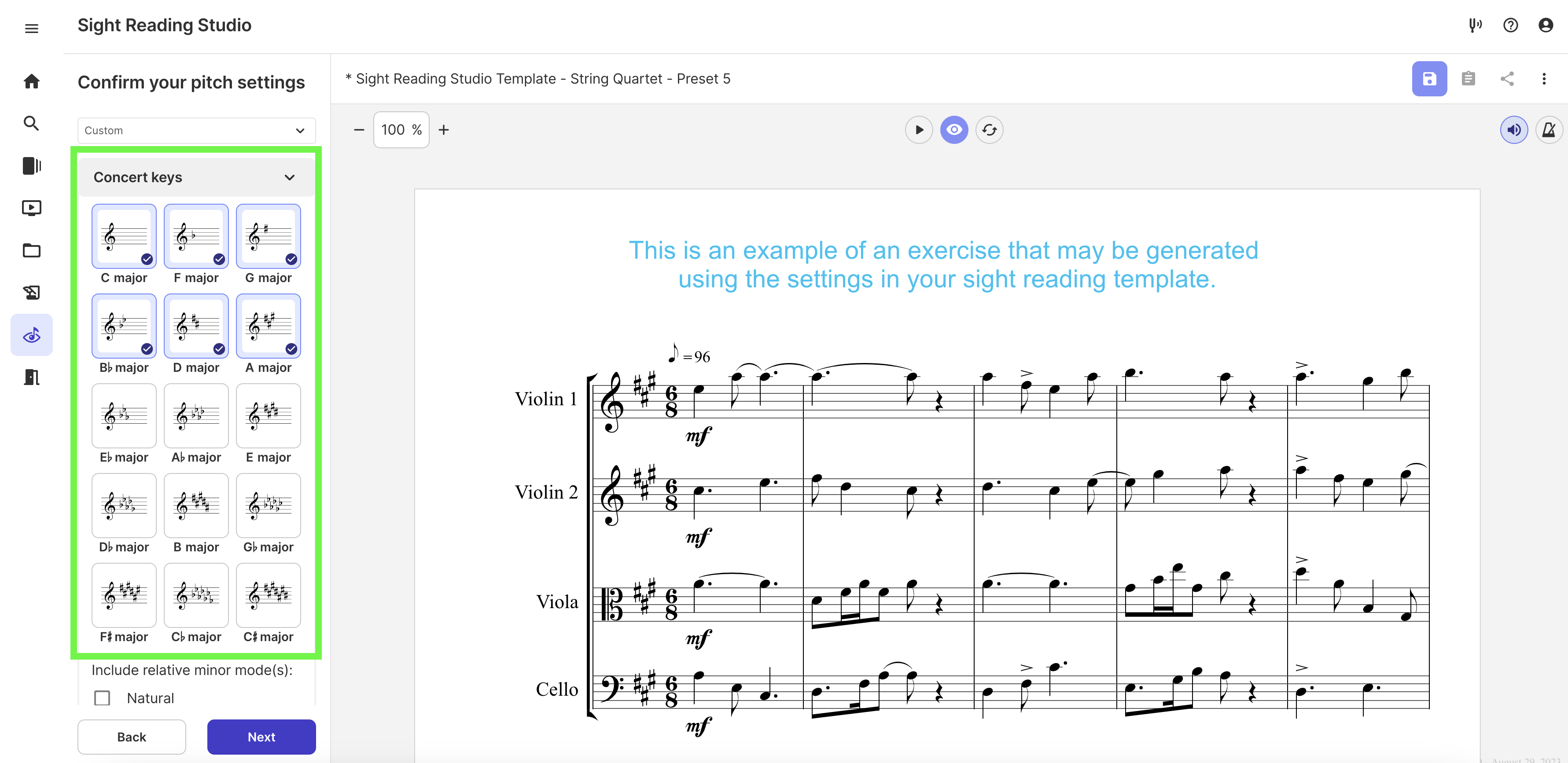The height and width of the screenshot is (763, 1568).
Task: Play the example exercise
Action: coord(919,130)
